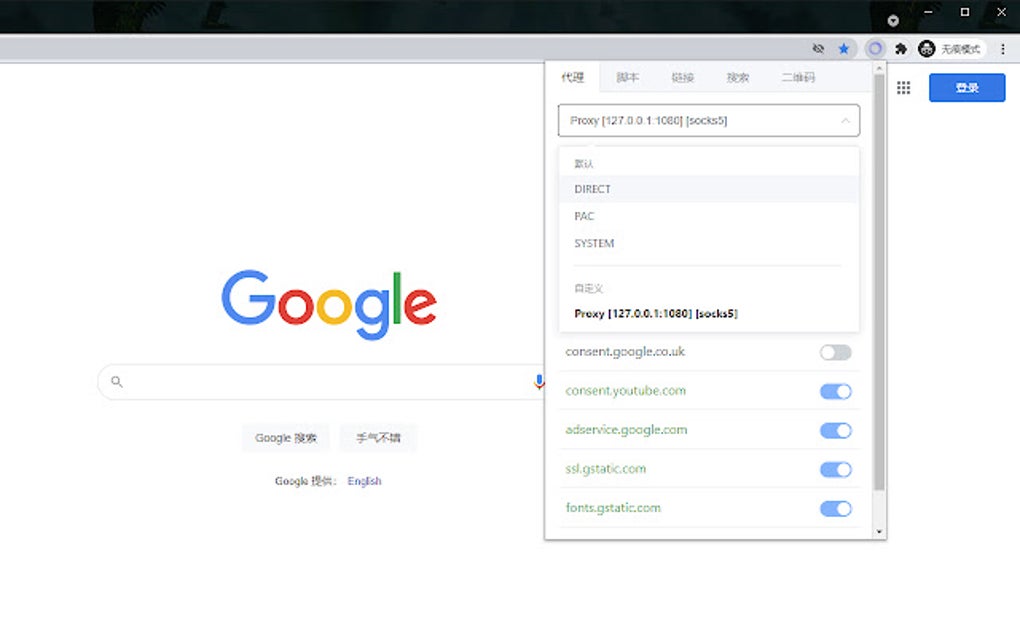Viewport: 1020px width, 638px height.
Task: Enable the consent.google.co.uk toggle
Action: pos(835,352)
